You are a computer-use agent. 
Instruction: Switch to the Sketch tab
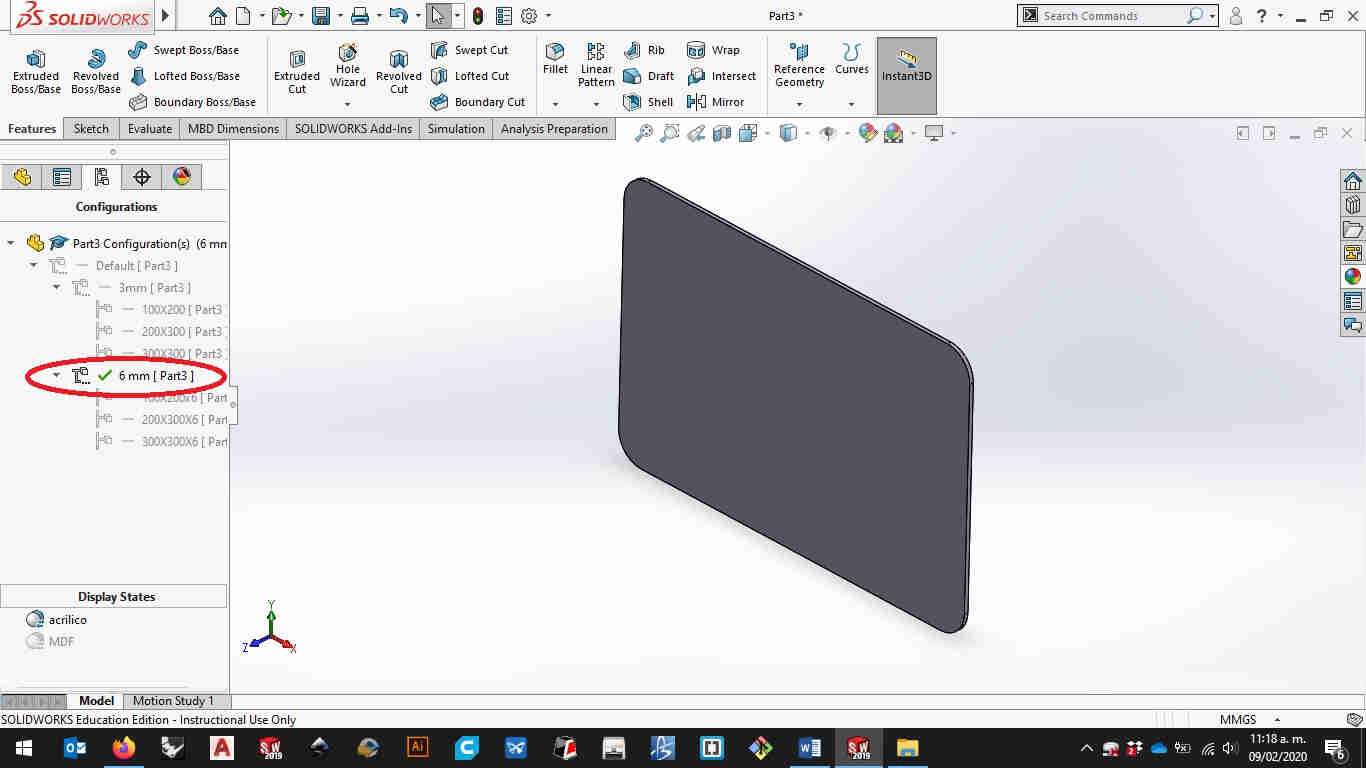point(91,129)
